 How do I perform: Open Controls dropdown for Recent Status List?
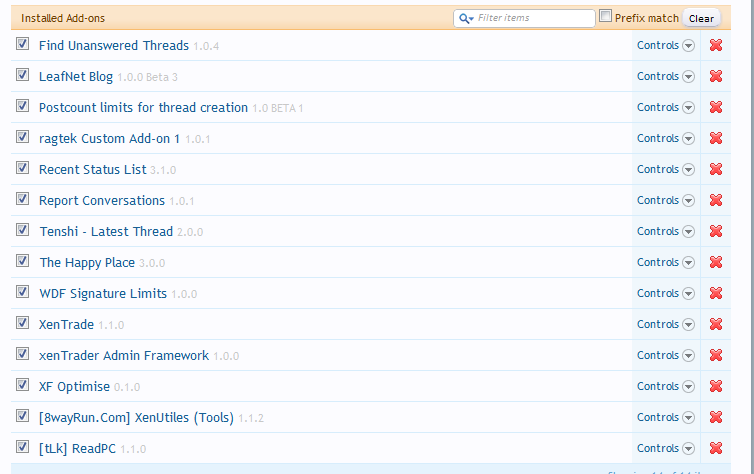pyautogui.click(x=666, y=169)
